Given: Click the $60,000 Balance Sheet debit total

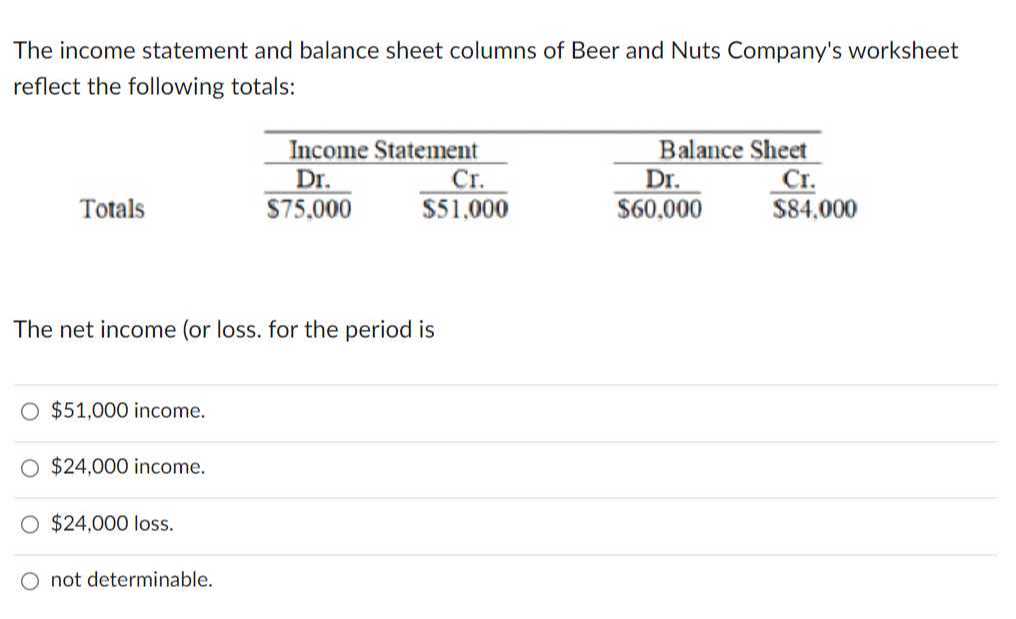Looking at the screenshot, I should click(x=660, y=209).
